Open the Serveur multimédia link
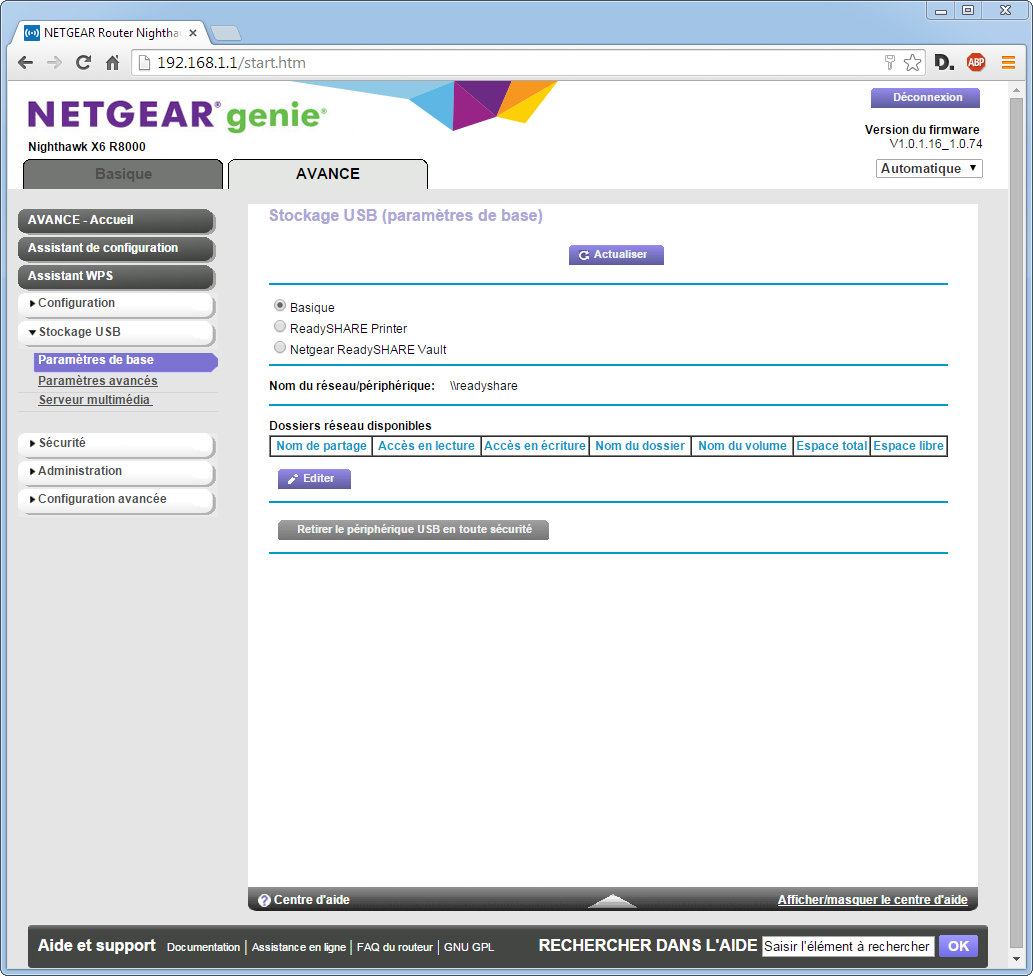The height and width of the screenshot is (976, 1033). (94, 400)
